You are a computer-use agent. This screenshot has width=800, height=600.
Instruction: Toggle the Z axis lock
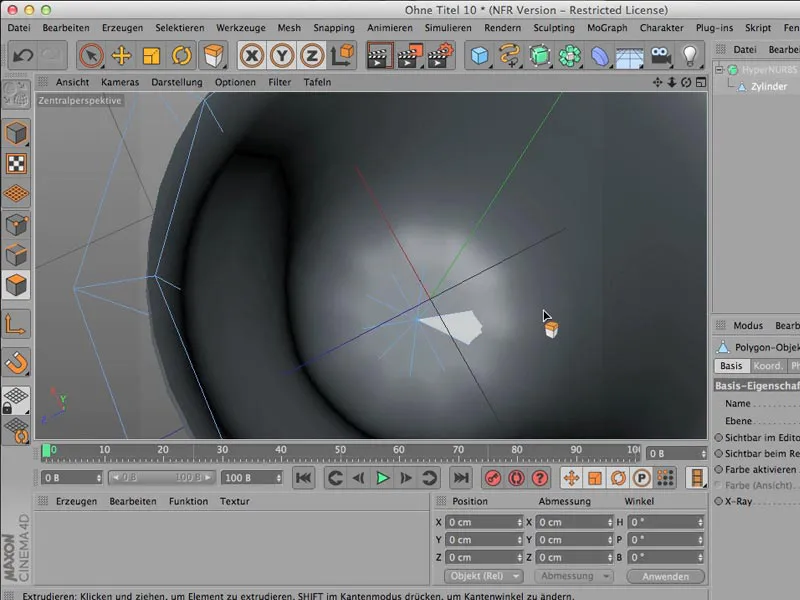coord(312,55)
